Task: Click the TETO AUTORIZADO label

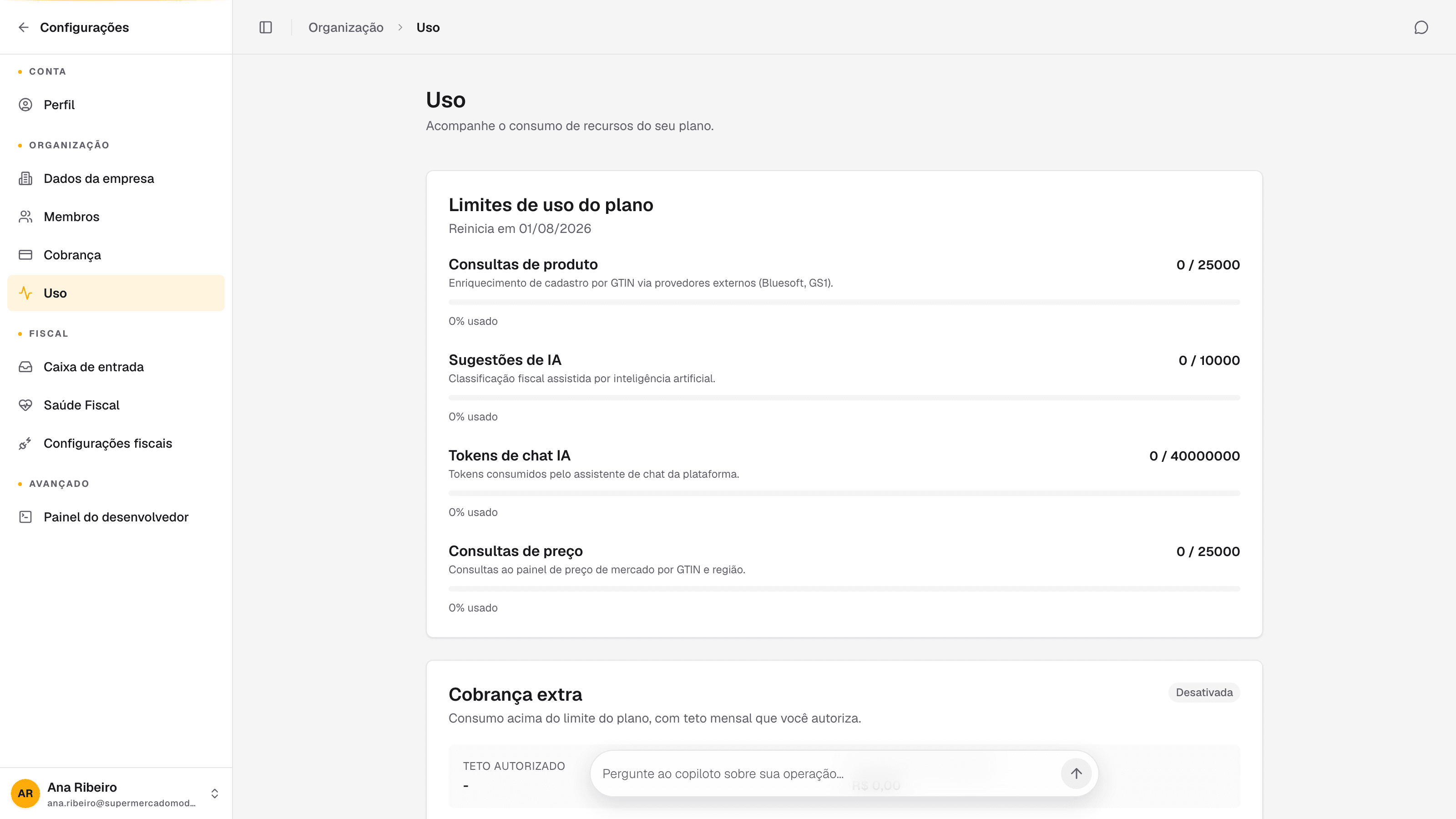Action: tap(514, 766)
